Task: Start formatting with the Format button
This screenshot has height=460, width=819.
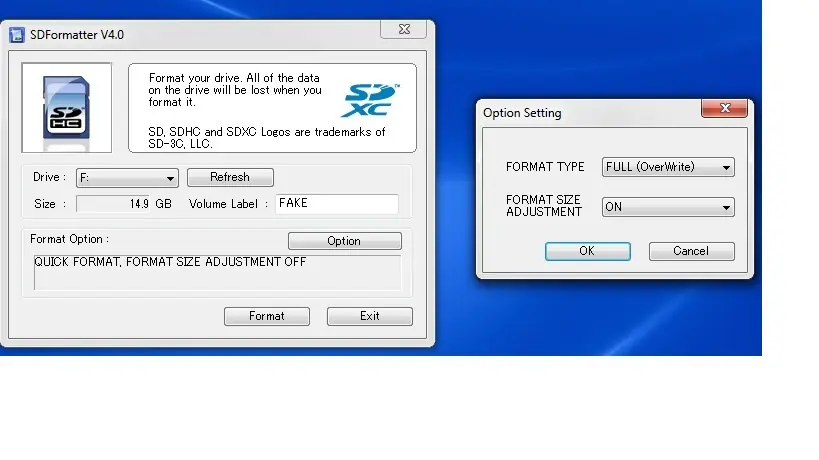Action: 266,316
